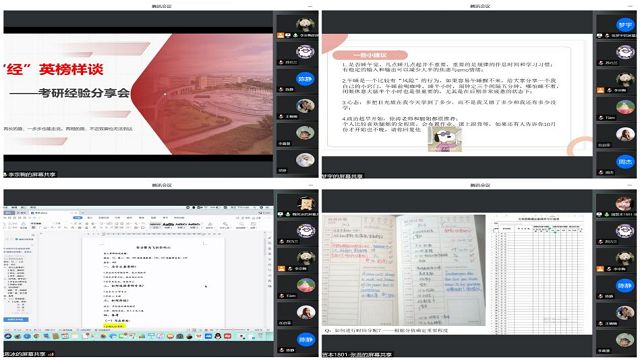Select the panda avatar in the 考研经验分享会 meeting
640x360 pixels.
click(305, 24)
